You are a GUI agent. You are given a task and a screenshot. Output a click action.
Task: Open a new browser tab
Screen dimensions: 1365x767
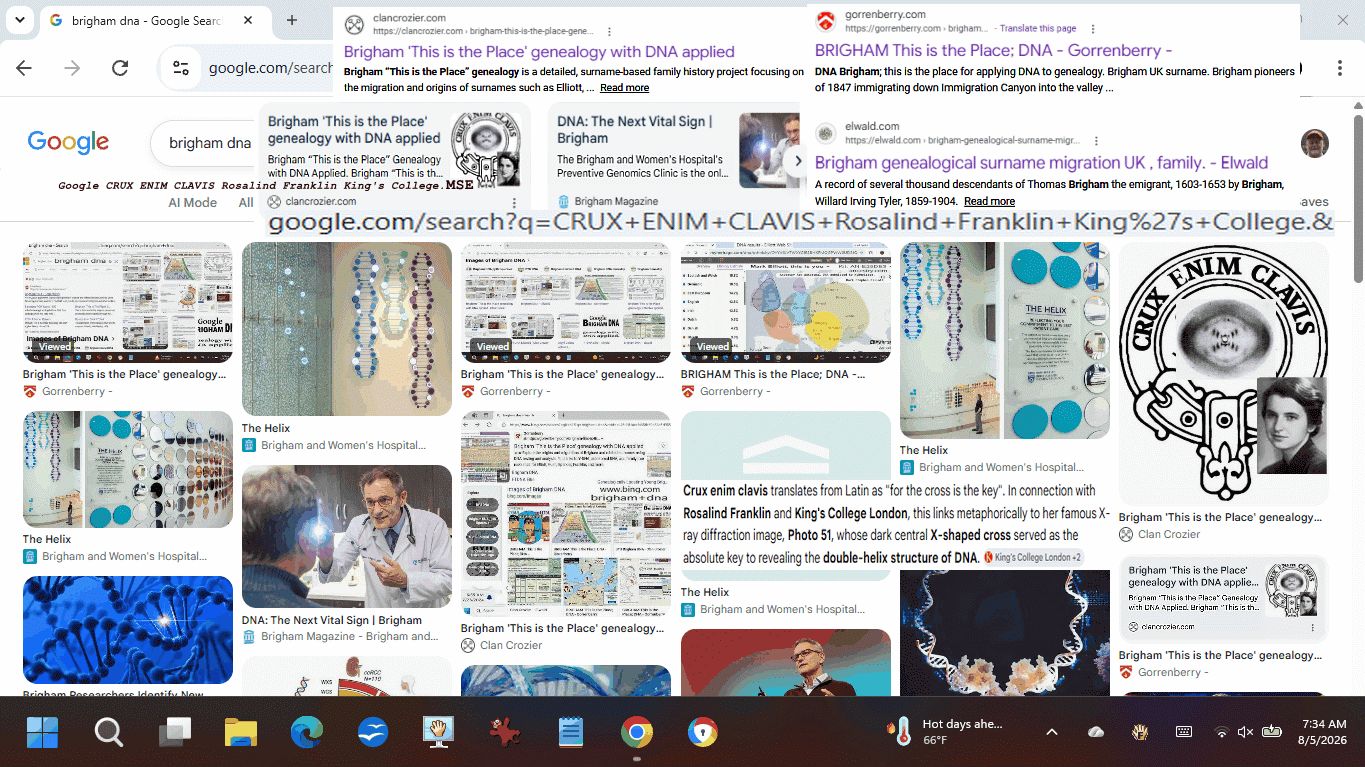[x=291, y=20]
